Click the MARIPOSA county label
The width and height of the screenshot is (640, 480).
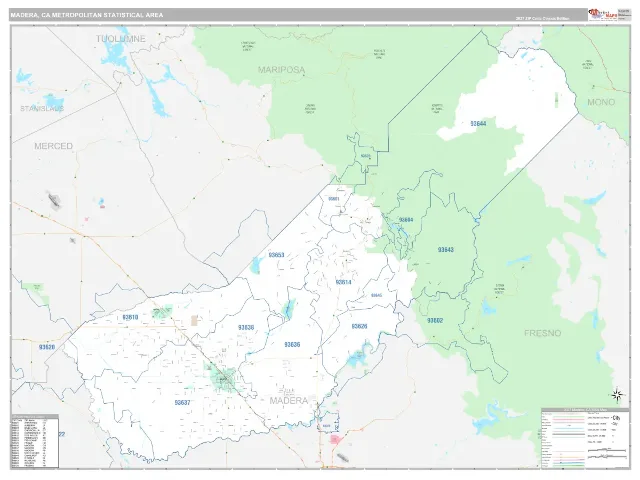(282, 70)
